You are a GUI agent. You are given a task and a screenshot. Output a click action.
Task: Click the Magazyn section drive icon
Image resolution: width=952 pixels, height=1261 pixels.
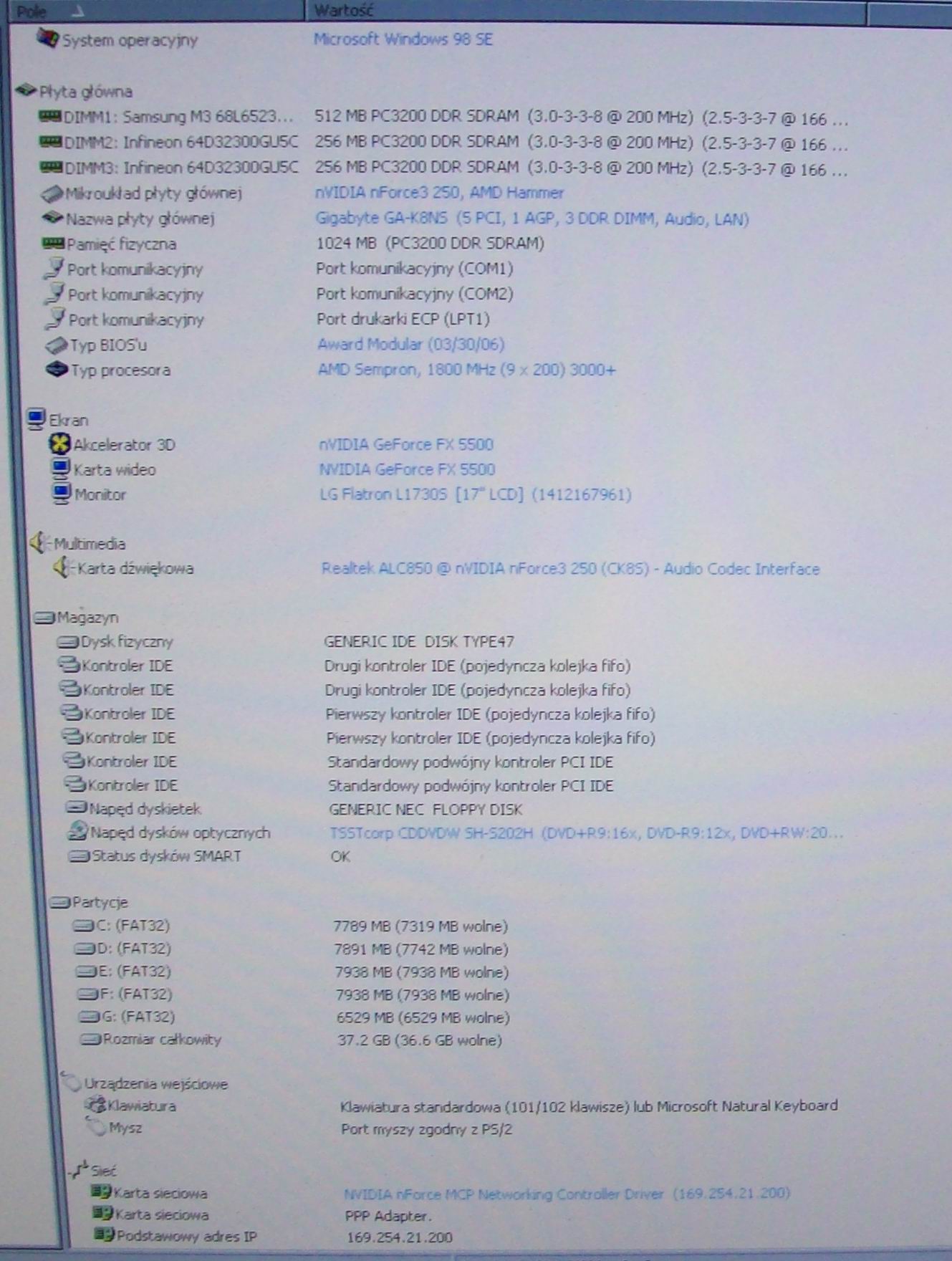tap(44, 617)
